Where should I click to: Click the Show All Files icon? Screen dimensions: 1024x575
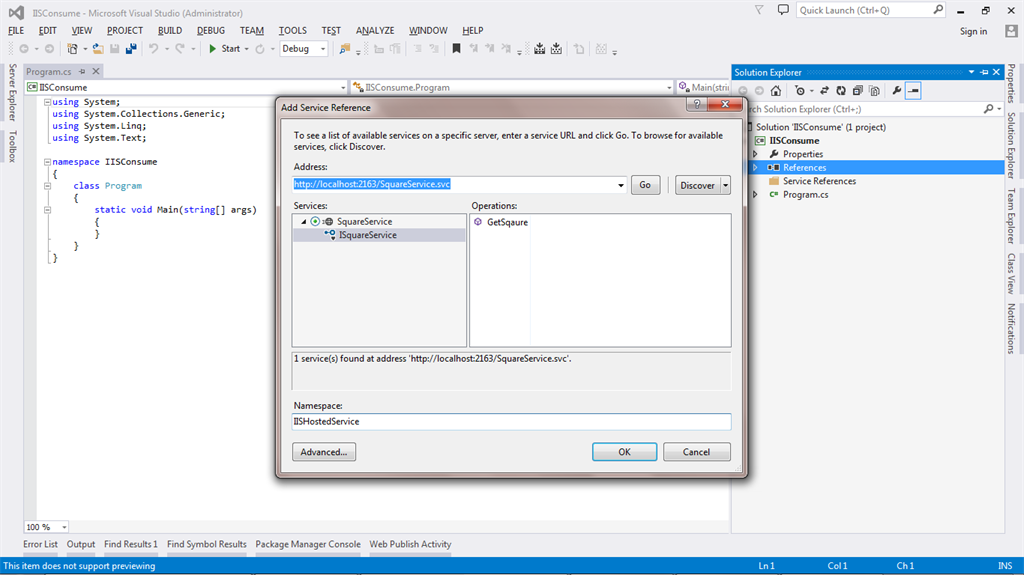pyautogui.click(x=874, y=91)
